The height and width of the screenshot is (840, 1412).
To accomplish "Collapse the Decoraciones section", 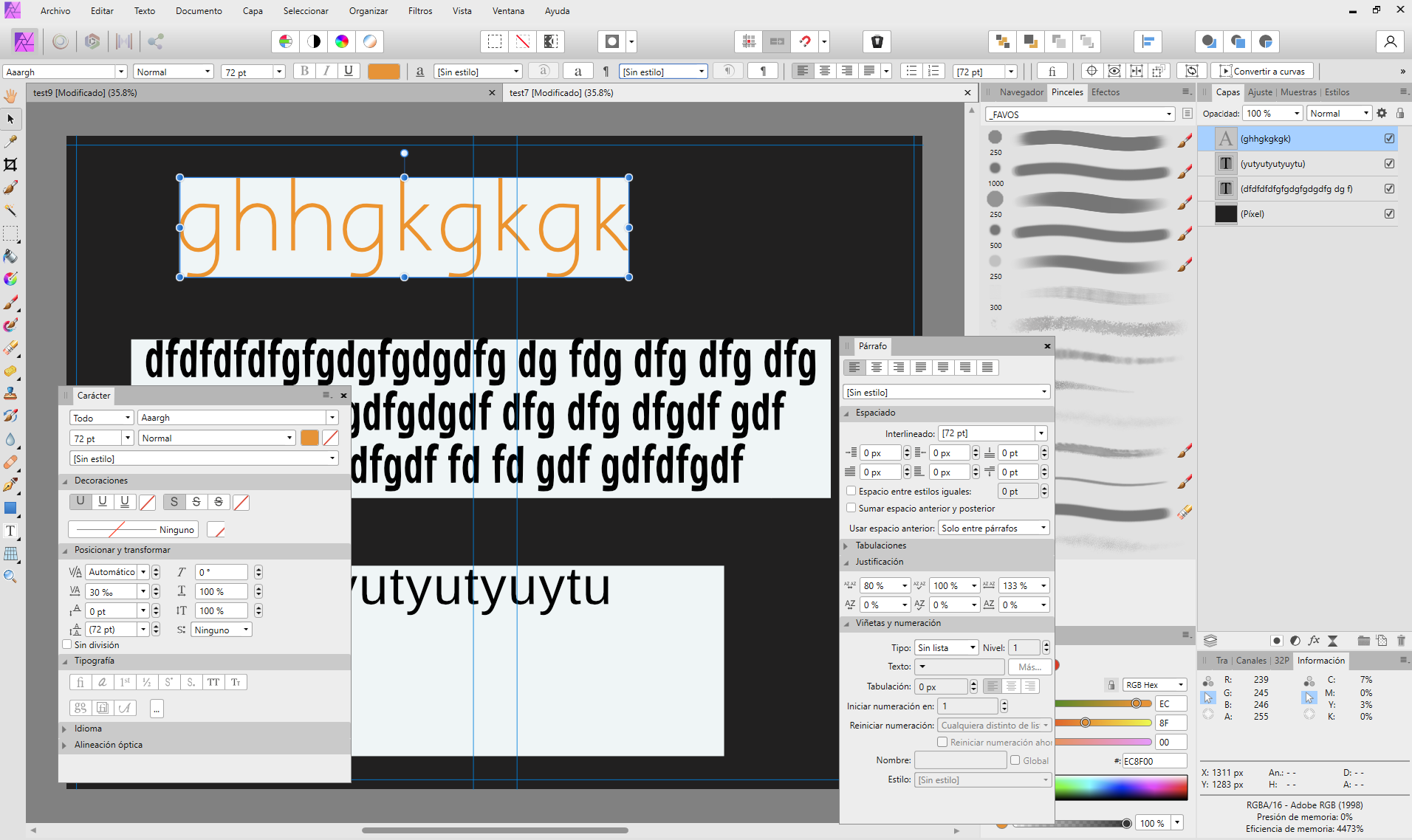I will point(65,481).
